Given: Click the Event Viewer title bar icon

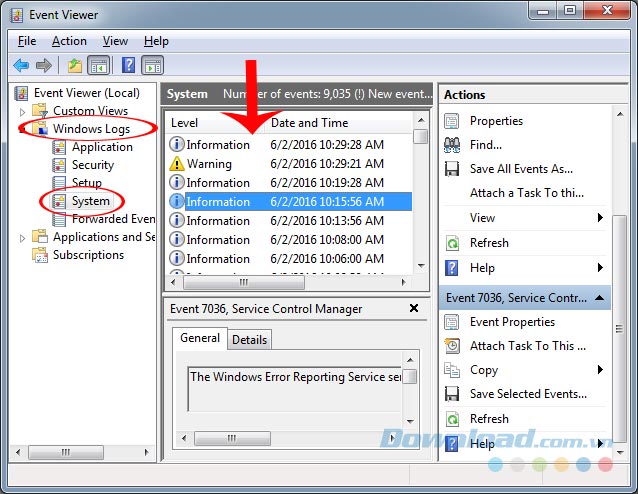Looking at the screenshot, I should tap(17, 15).
